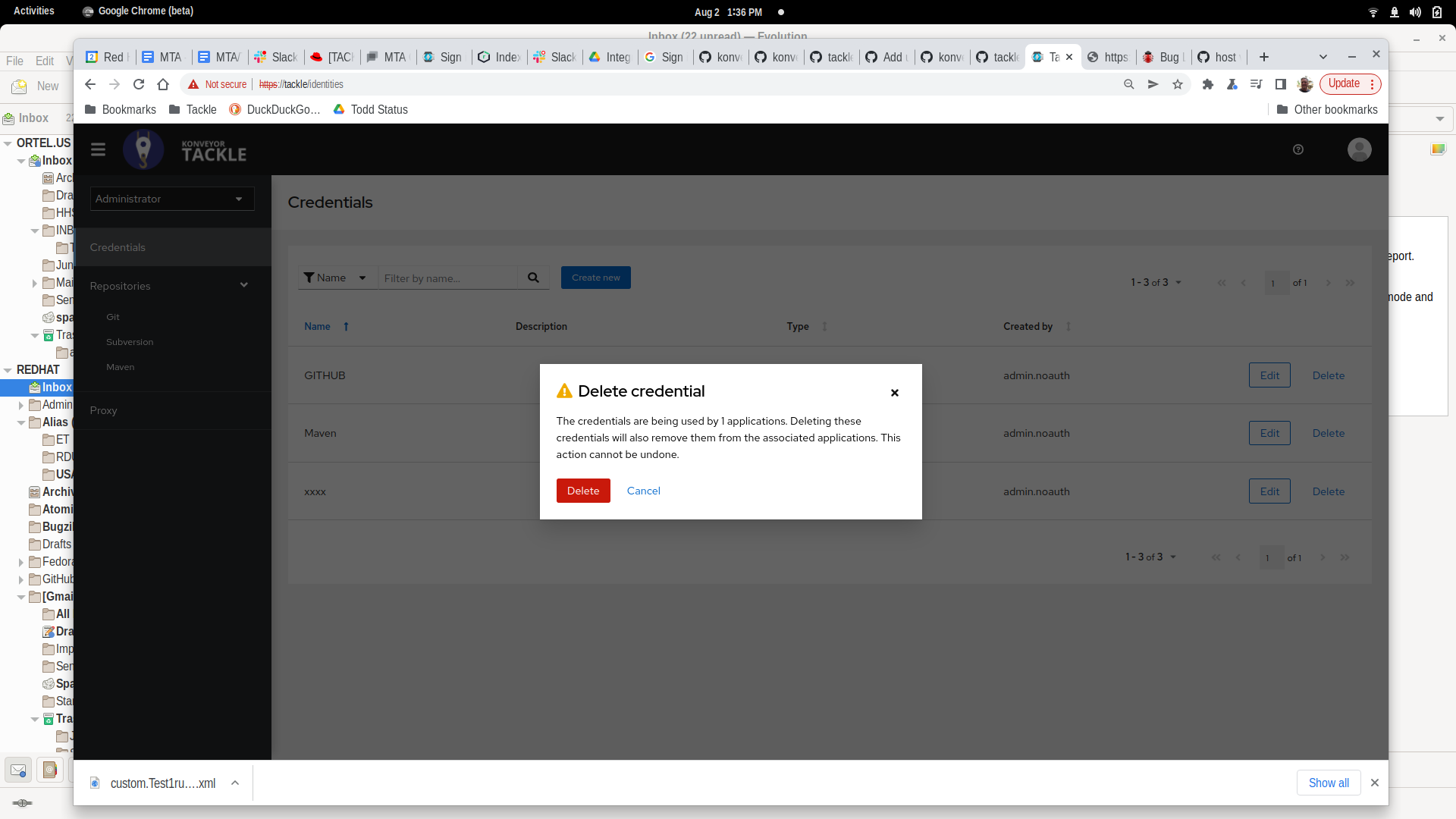This screenshot has height=819, width=1456.
Task: Go to Chrome home page icon
Action: pos(163,84)
